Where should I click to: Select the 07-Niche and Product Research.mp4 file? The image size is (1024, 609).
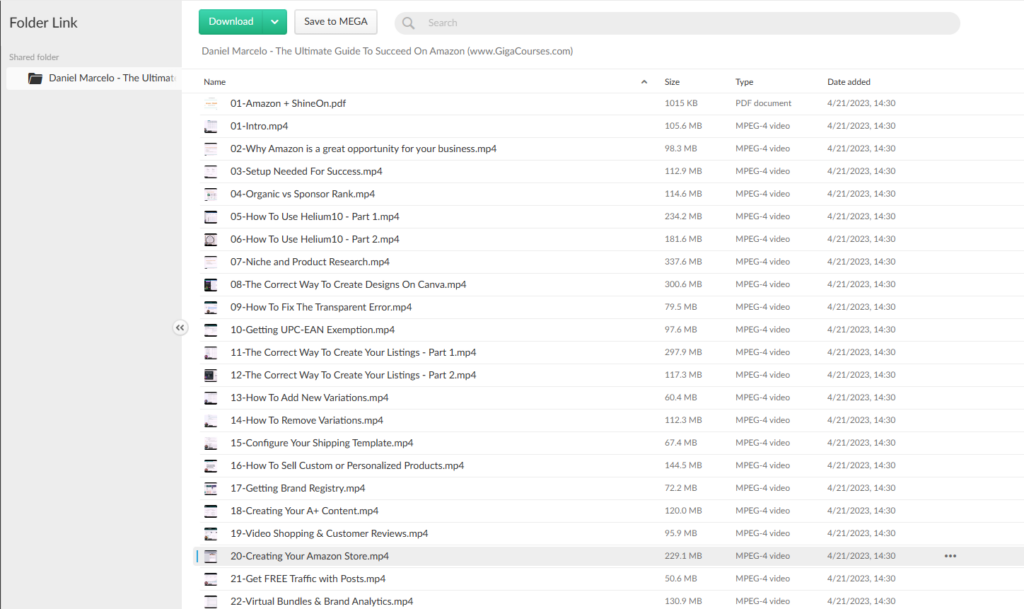point(310,262)
